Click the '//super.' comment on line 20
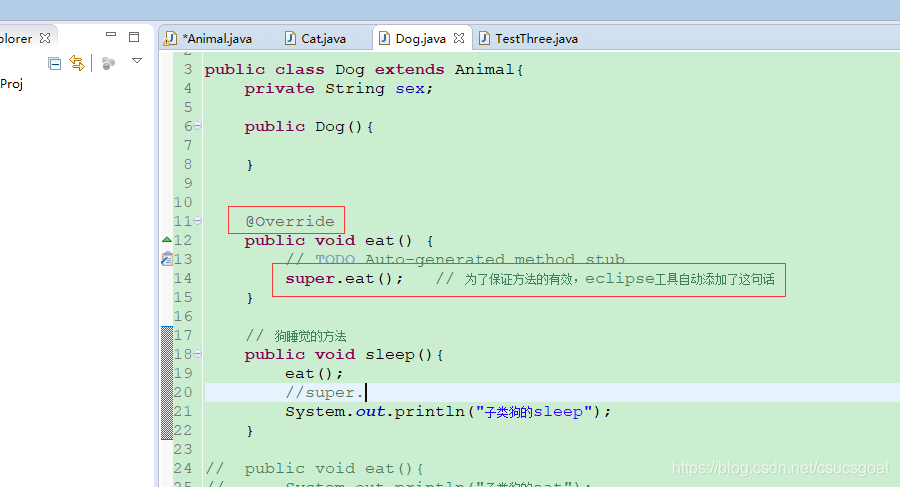900x487 pixels. [x=324, y=393]
